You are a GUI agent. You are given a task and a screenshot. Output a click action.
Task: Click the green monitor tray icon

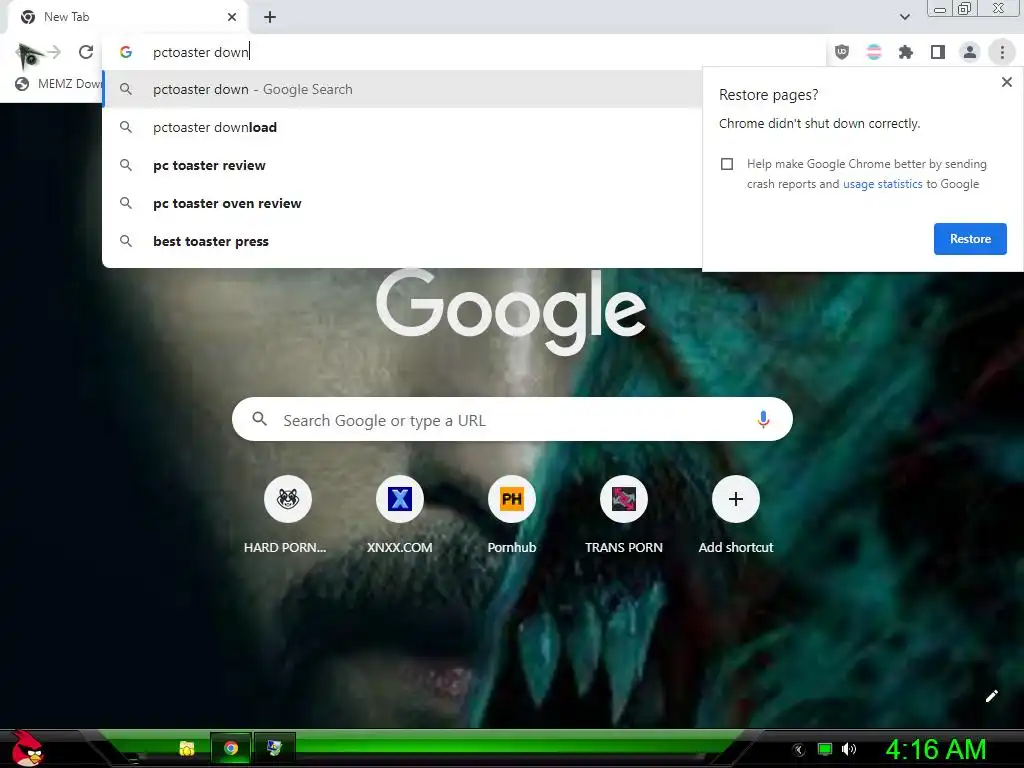click(x=825, y=749)
